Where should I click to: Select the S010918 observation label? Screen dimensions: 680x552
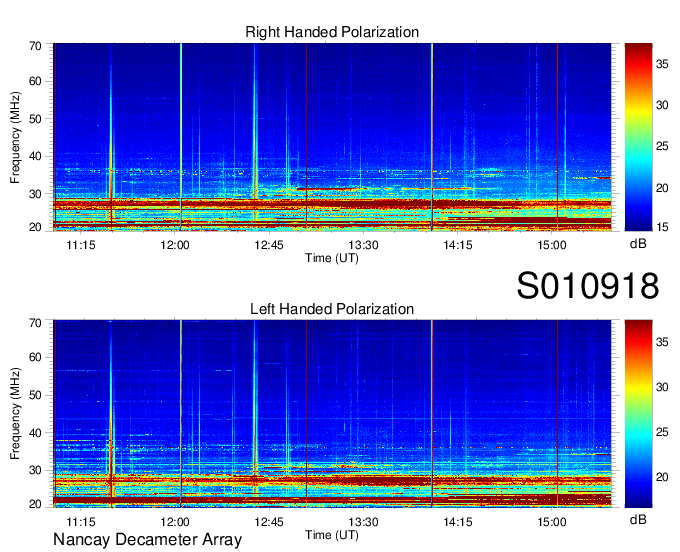pos(588,286)
